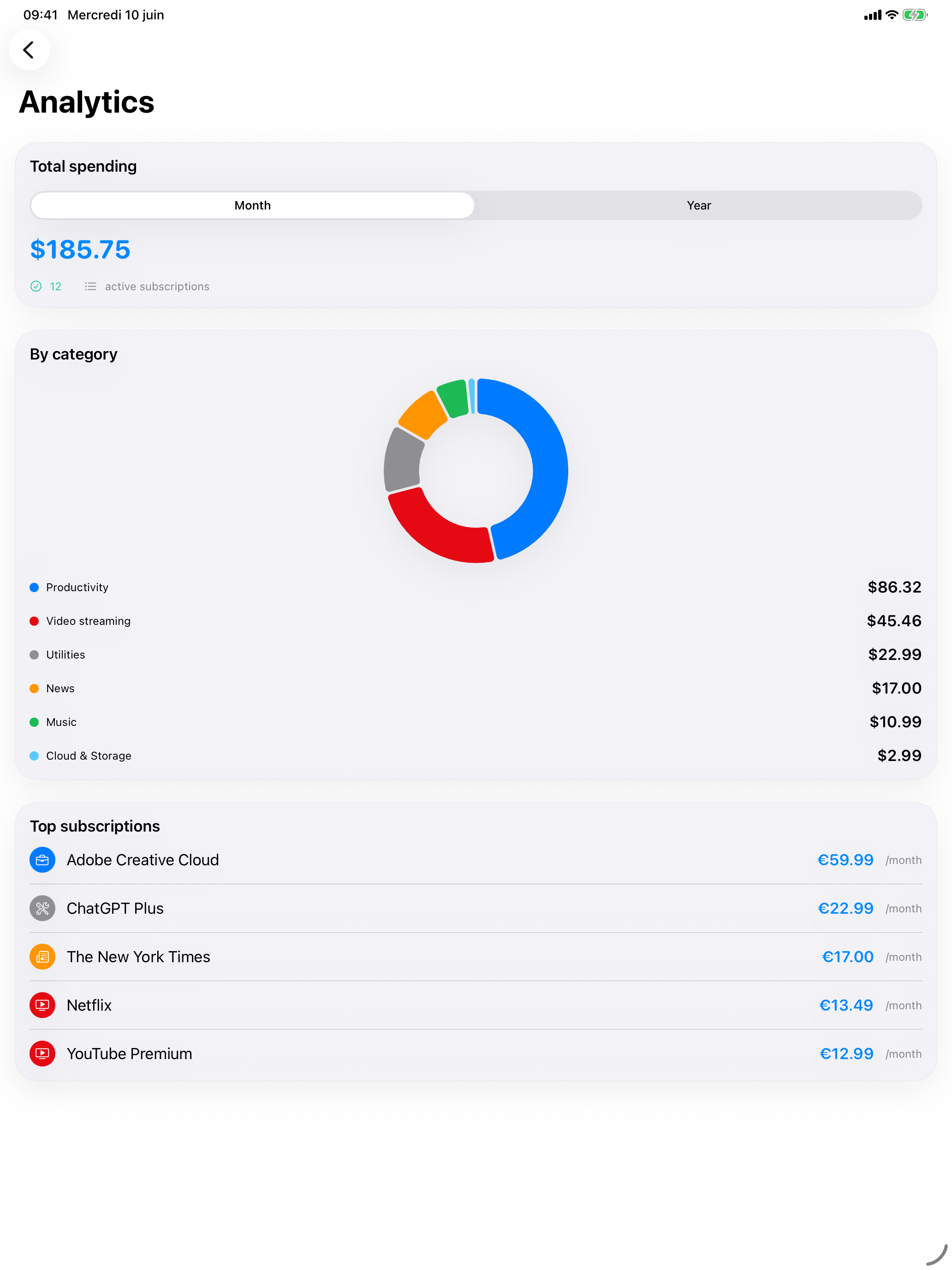Tap the back arrow button
Image resolution: width=952 pixels, height=1270 pixels.
coord(29,50)
